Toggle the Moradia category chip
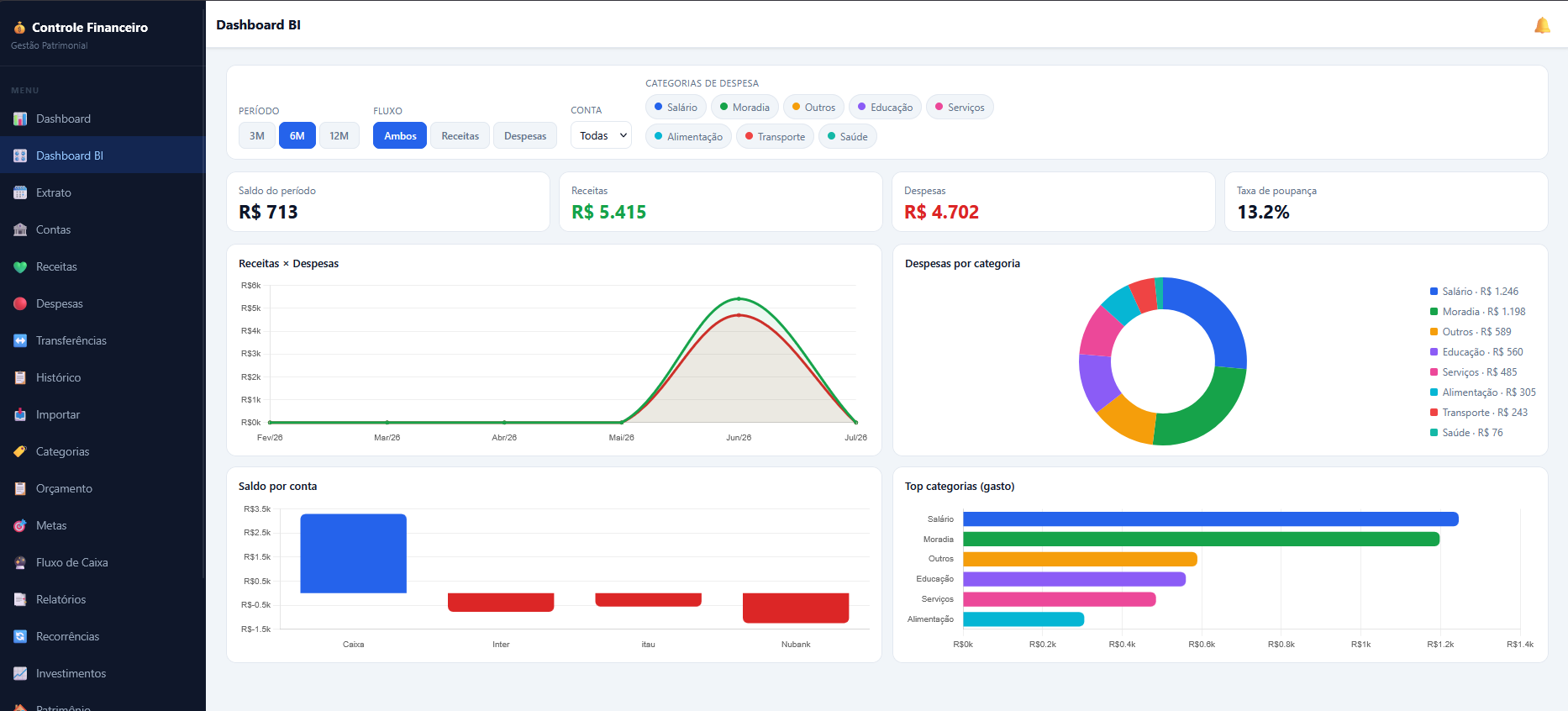1568x711 pixels. point(745,107)
